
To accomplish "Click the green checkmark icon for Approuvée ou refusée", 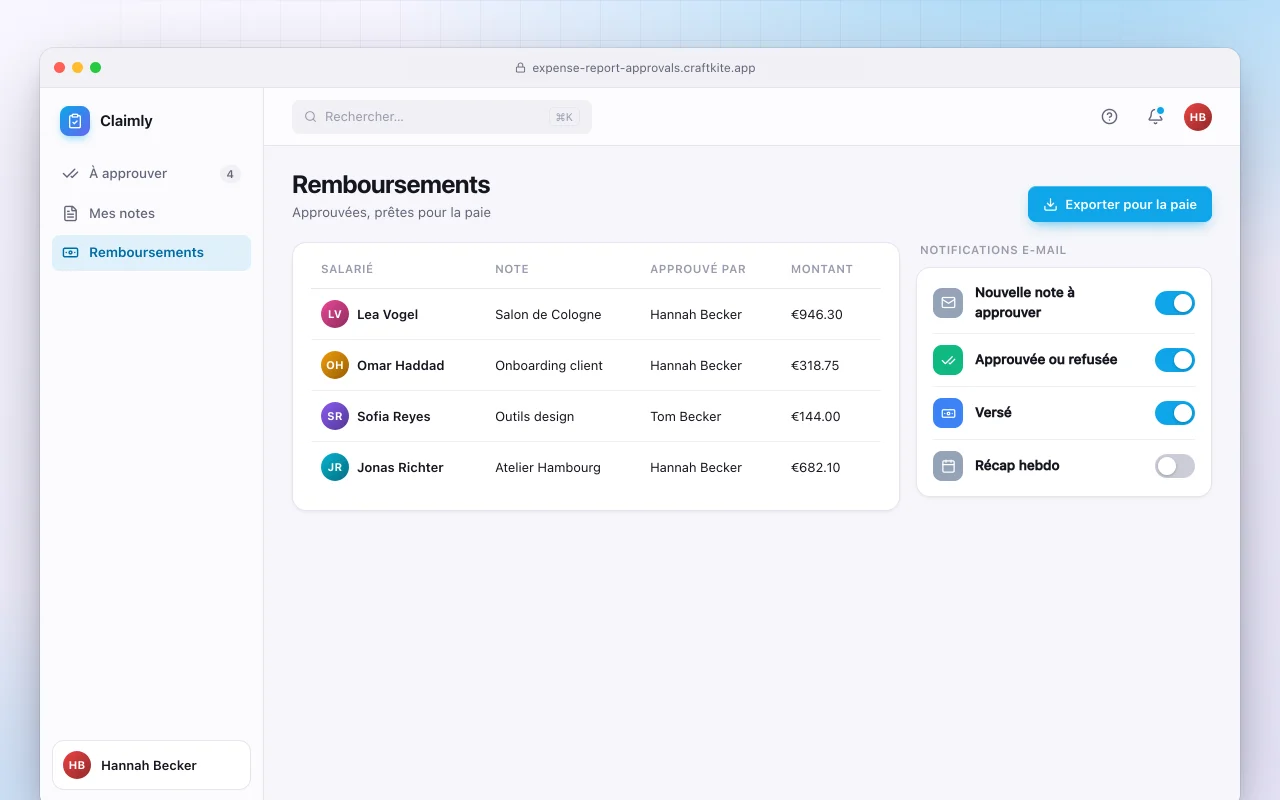I will 948,360.
